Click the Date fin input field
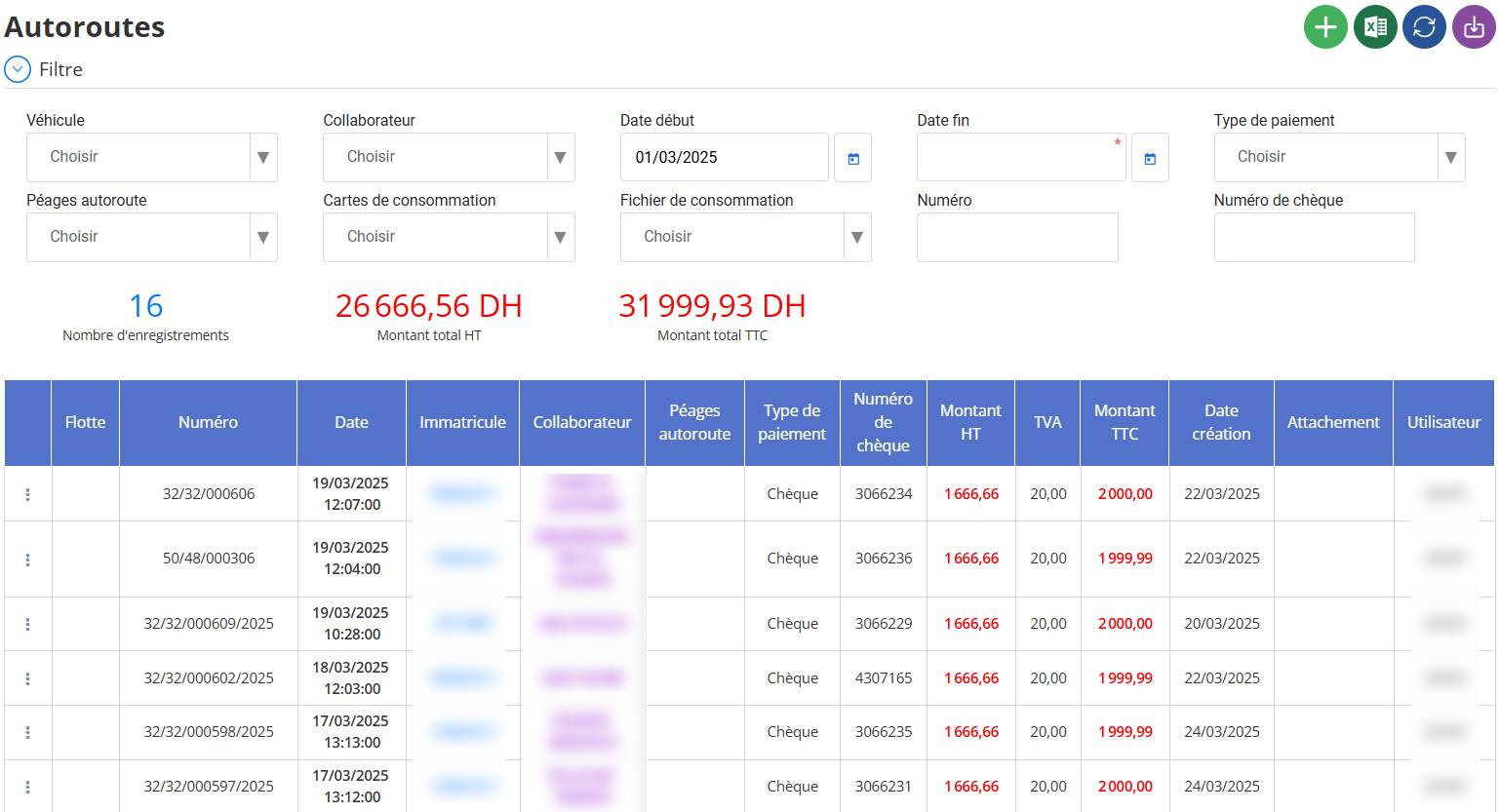Viewport: 1500px width, 812px height. pos(1021,157)
